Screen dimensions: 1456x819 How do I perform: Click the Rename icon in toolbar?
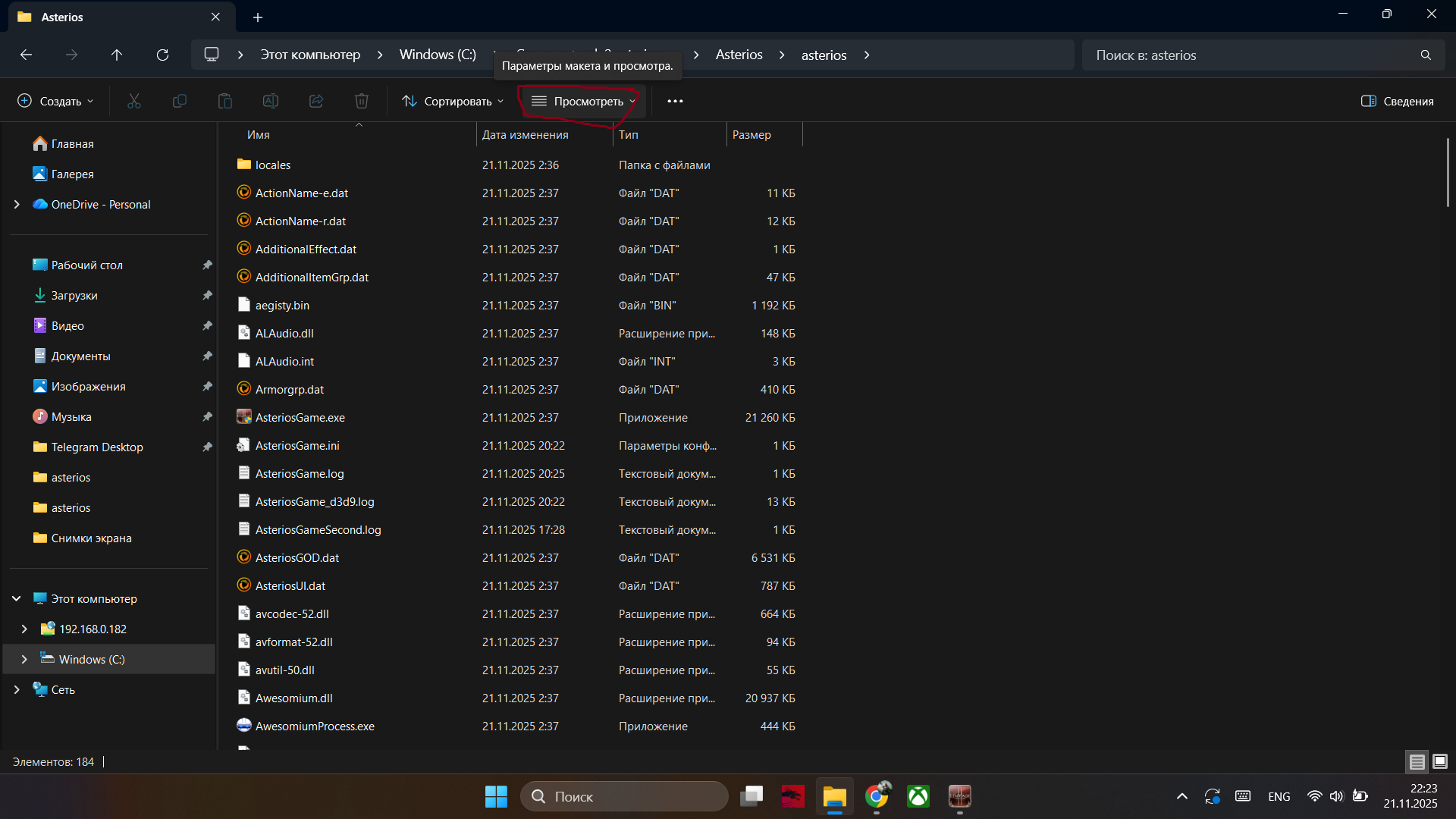(x=271, y=101)
